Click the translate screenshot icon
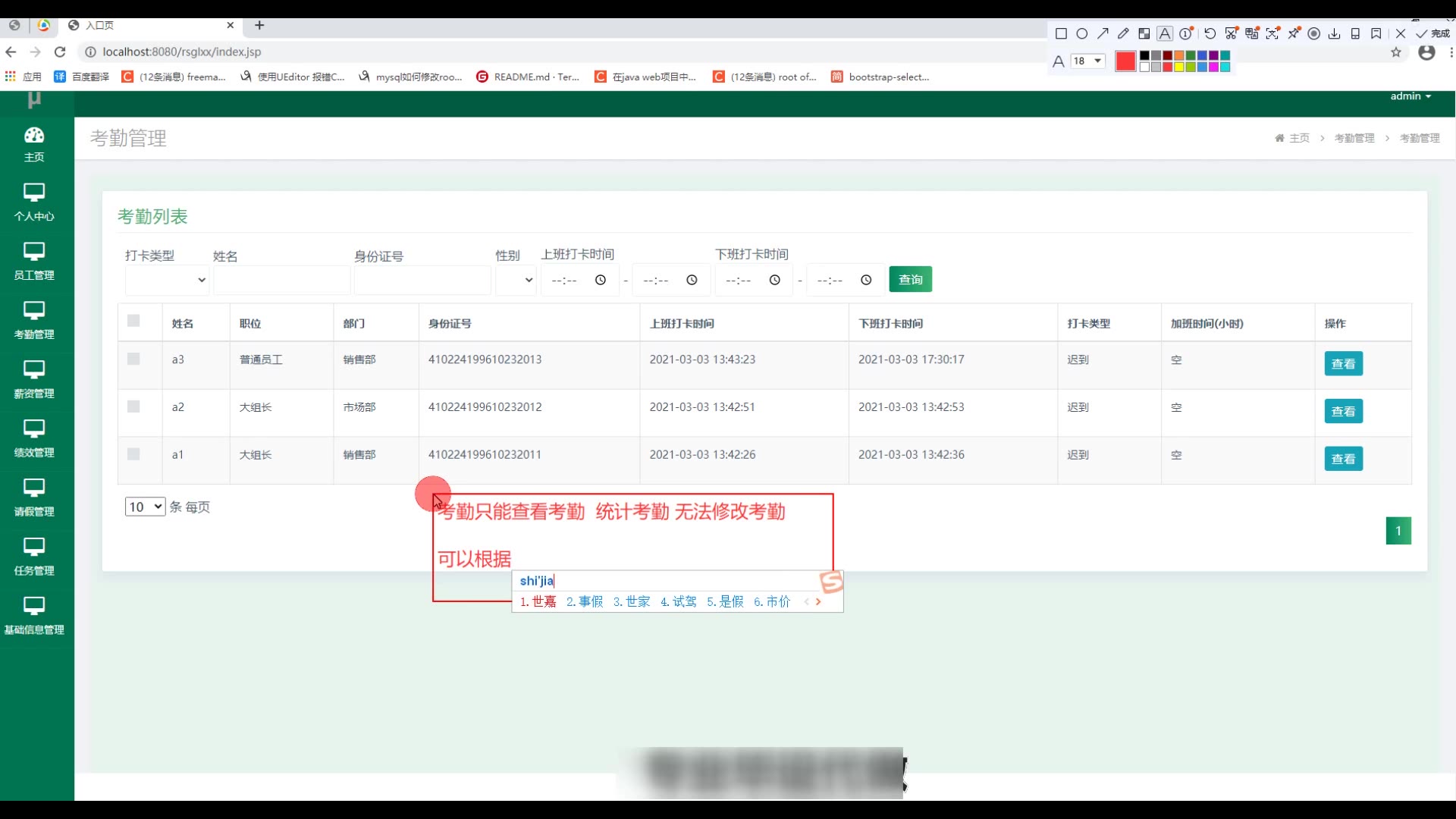 click(x=1252, y=33)
